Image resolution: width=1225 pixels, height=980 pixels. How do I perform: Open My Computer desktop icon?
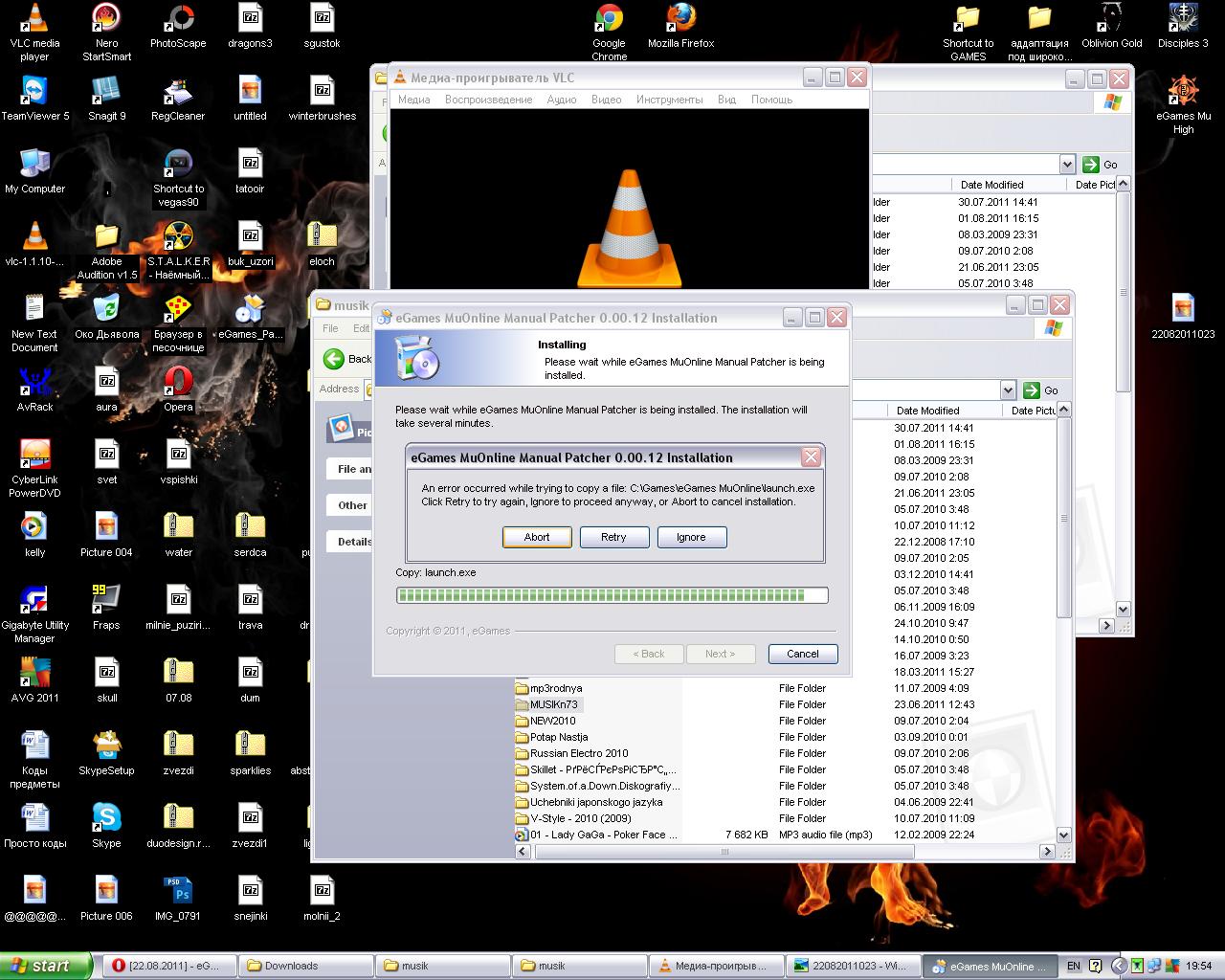coord(34,171)
